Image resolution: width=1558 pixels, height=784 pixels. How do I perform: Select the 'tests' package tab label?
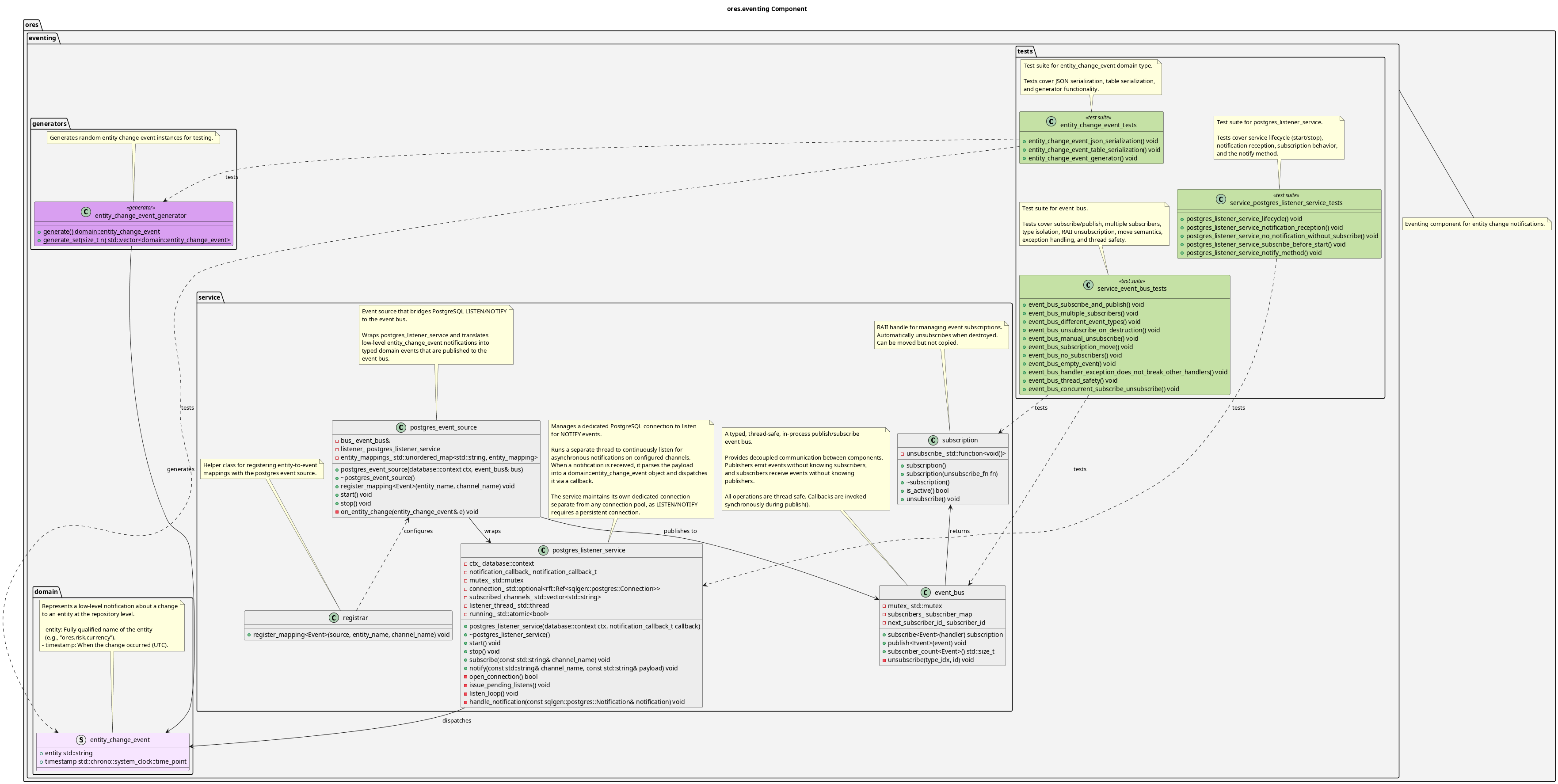pyautogui.click(x=1025, y=51)
